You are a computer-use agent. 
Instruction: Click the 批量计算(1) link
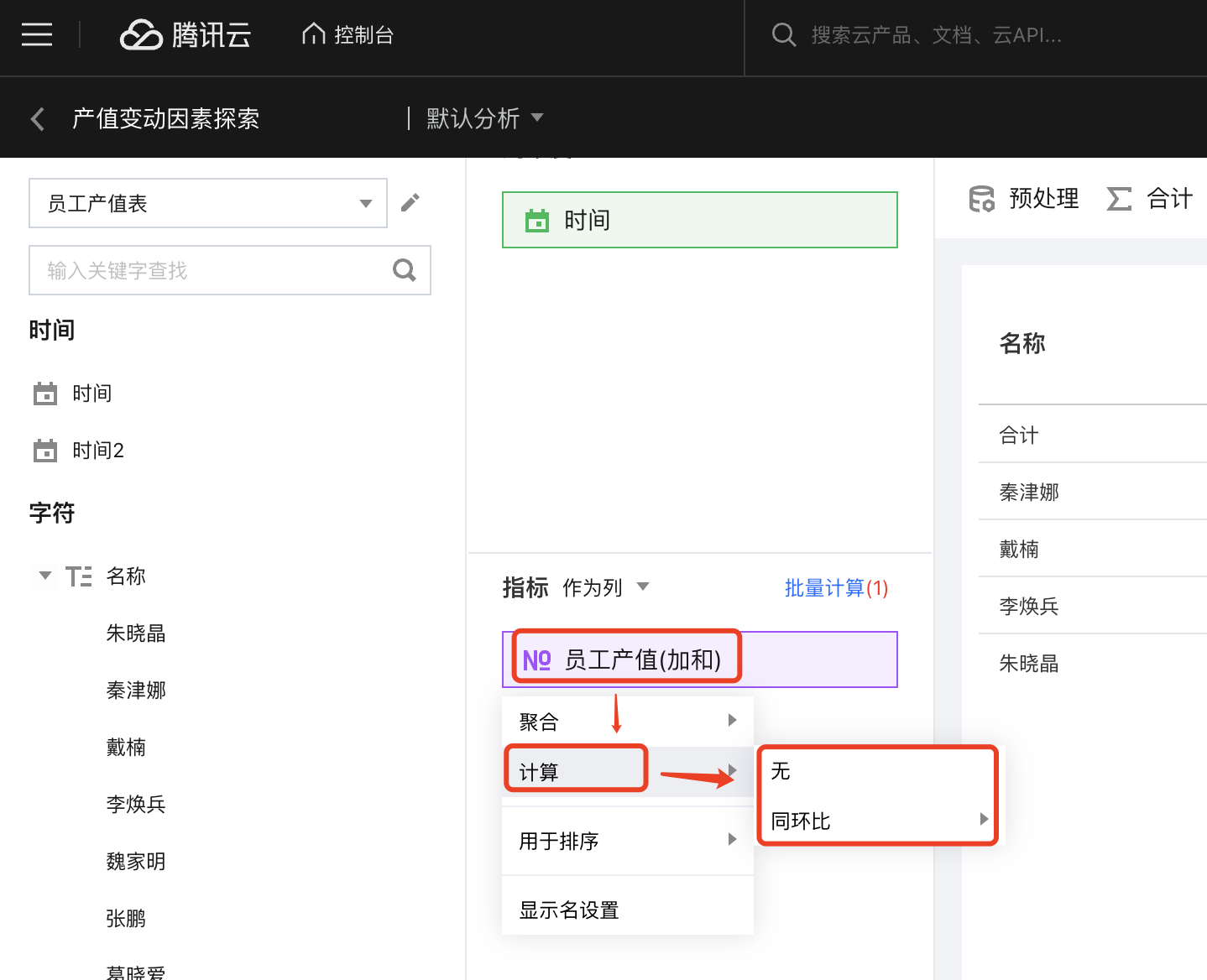click(836, 588)
